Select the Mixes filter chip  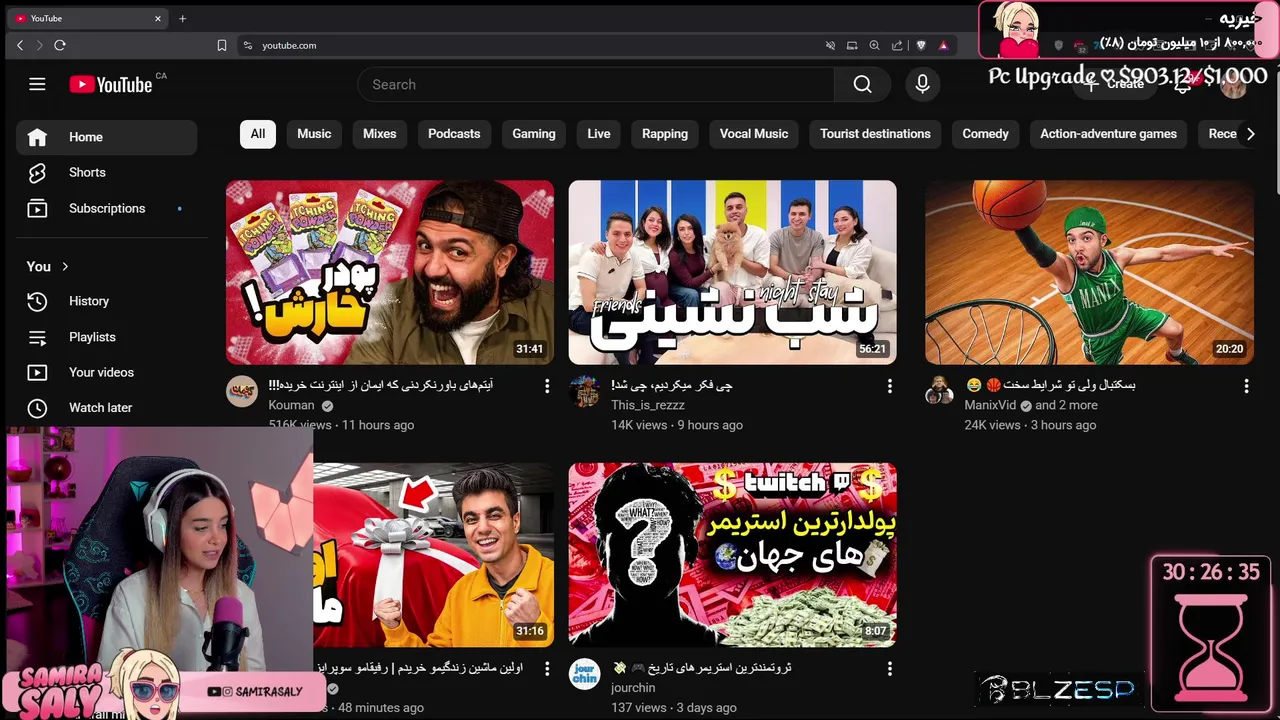(x=380, y=134)
